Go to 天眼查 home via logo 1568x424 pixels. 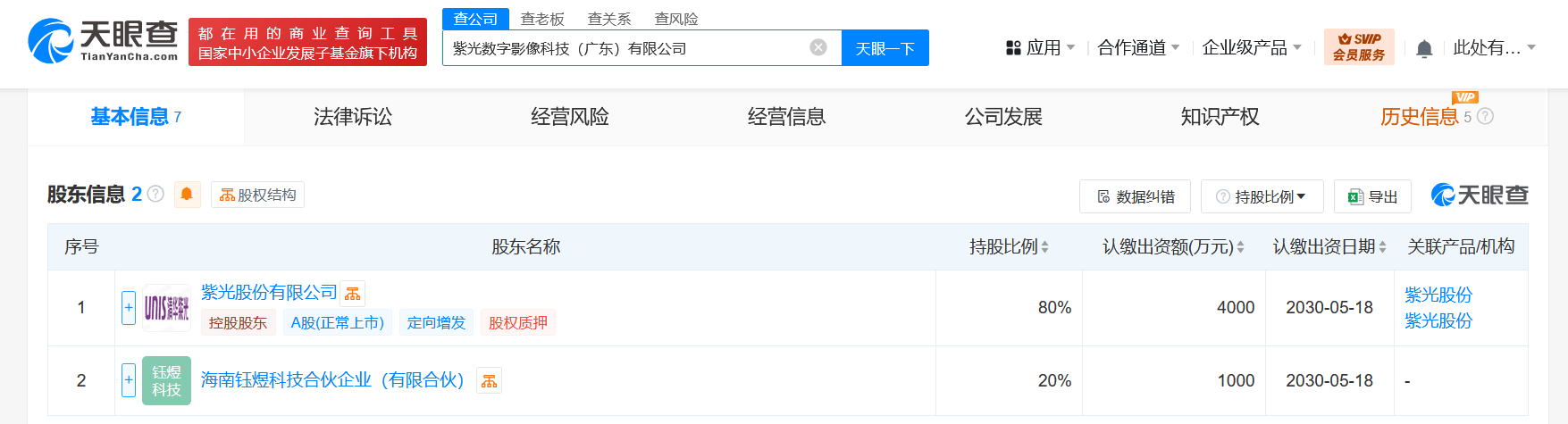point(103,41)
